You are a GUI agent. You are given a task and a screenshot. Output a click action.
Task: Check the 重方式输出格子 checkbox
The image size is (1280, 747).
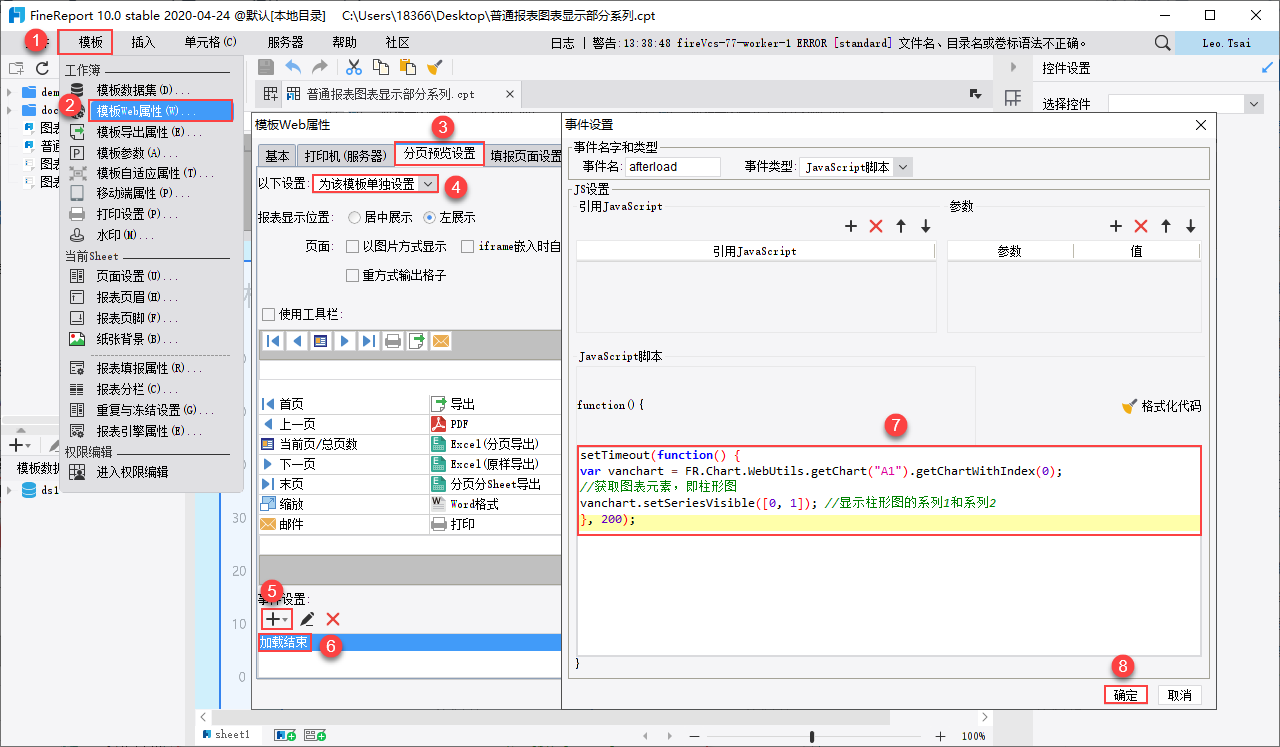(352, 275)
